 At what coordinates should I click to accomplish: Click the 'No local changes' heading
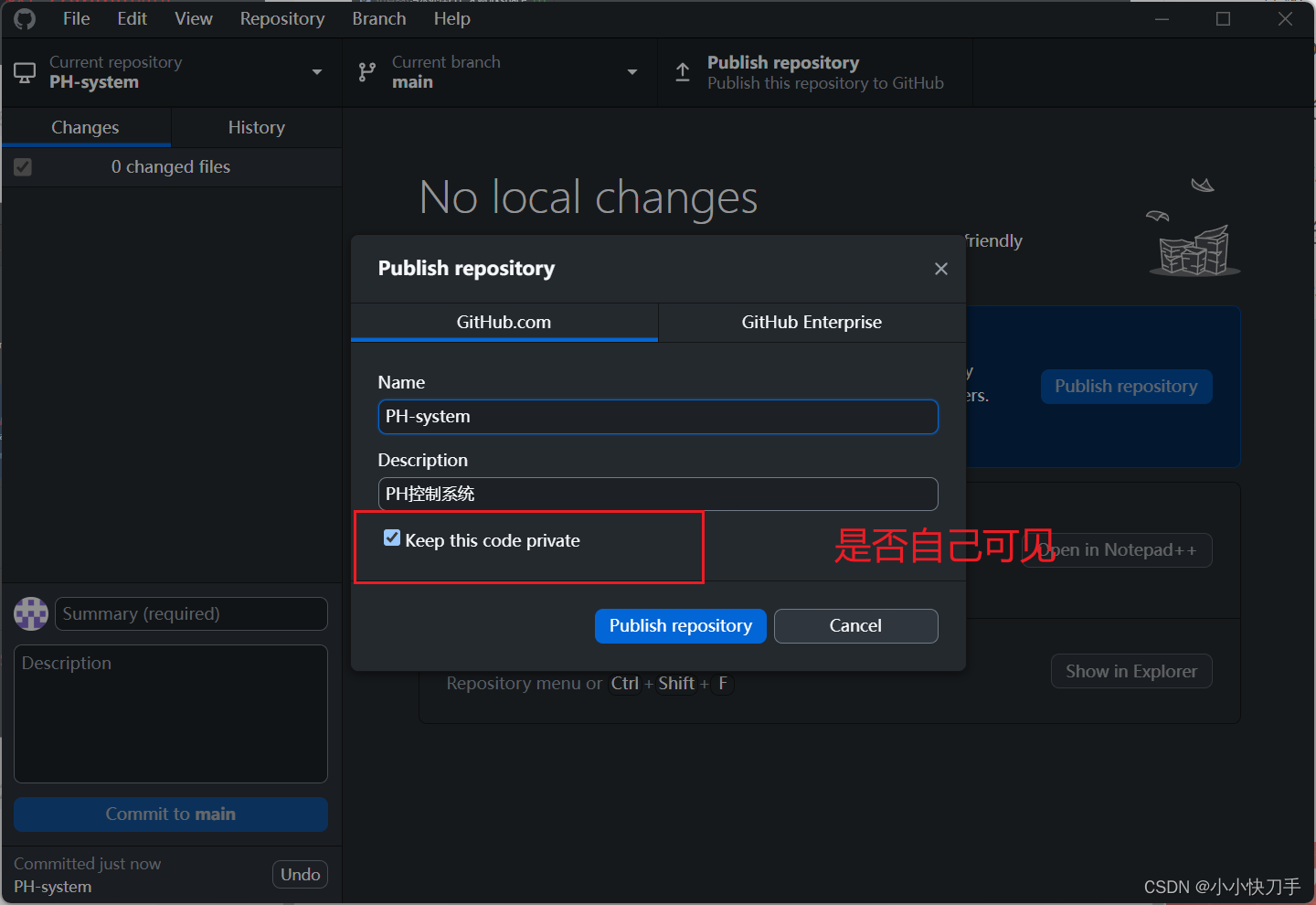589,197
